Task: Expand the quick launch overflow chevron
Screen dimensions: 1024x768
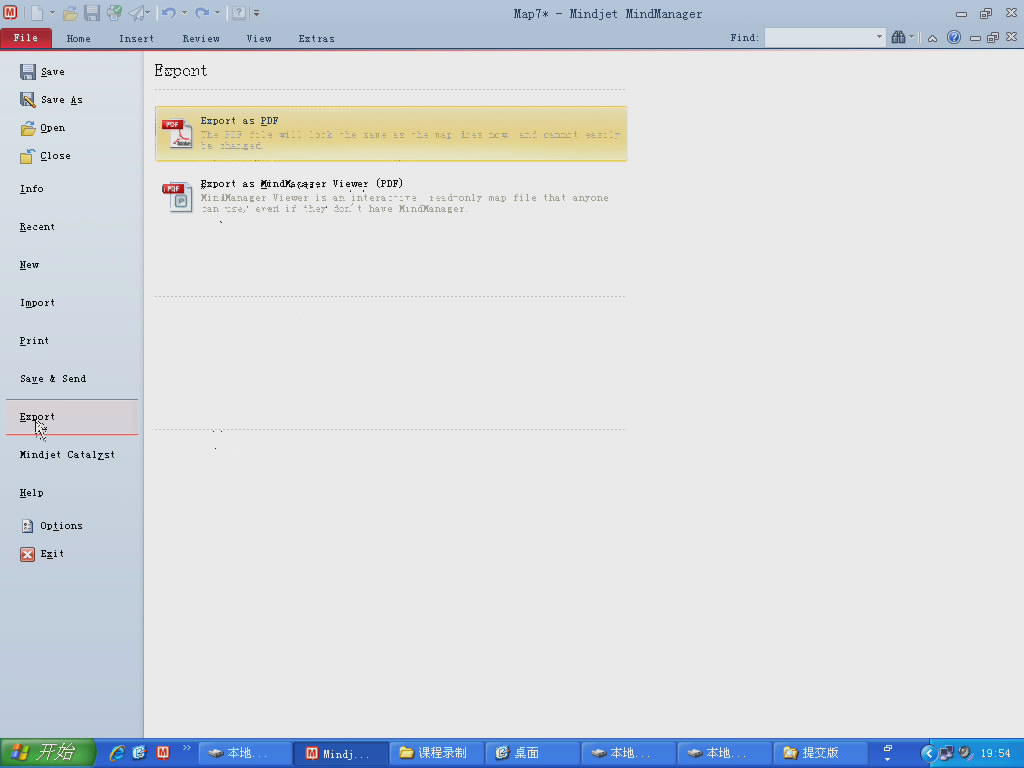Action: click(x=187, y=748)
